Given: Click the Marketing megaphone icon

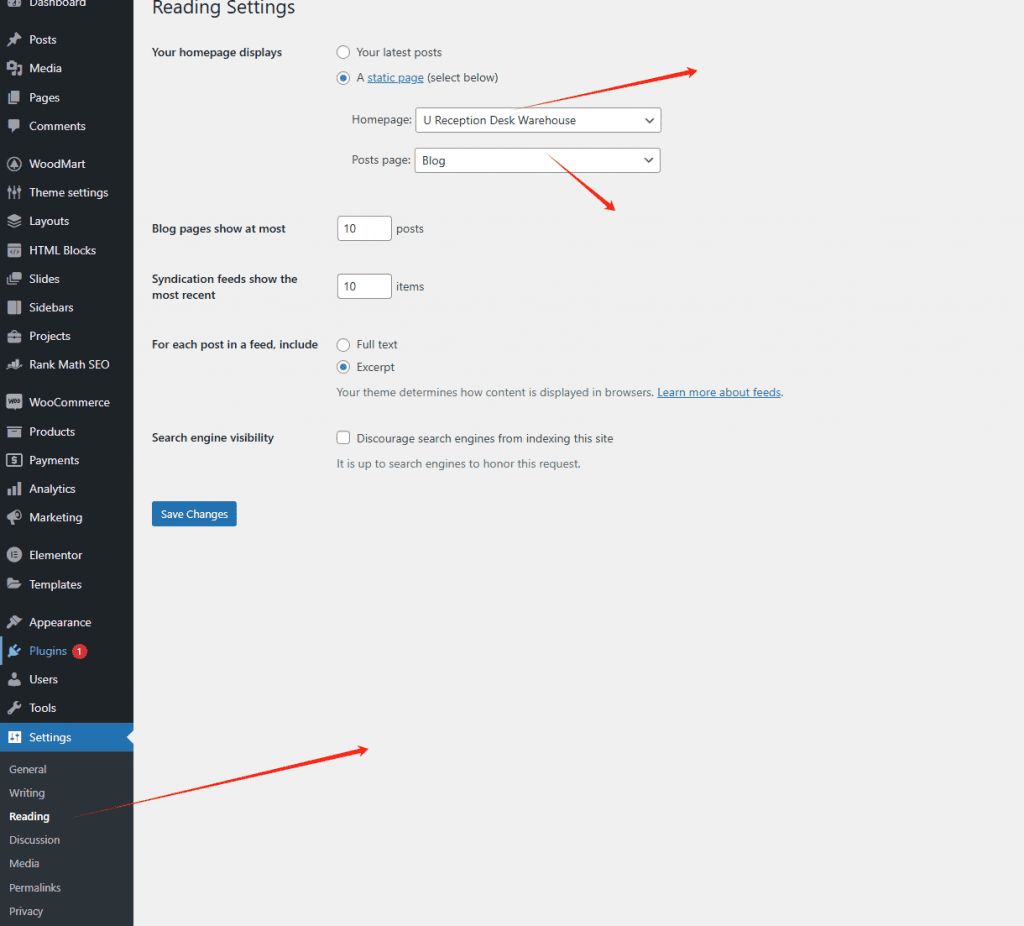Looking at the screenshot, I should point(14,518).
